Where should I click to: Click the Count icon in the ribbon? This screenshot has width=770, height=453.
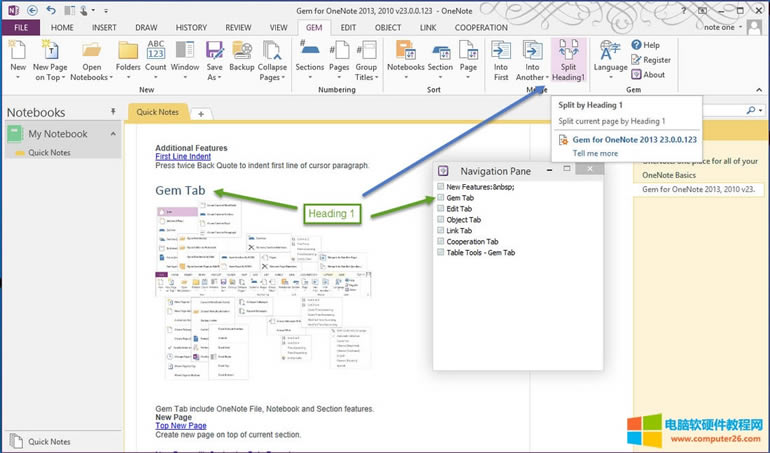[156, 58]
